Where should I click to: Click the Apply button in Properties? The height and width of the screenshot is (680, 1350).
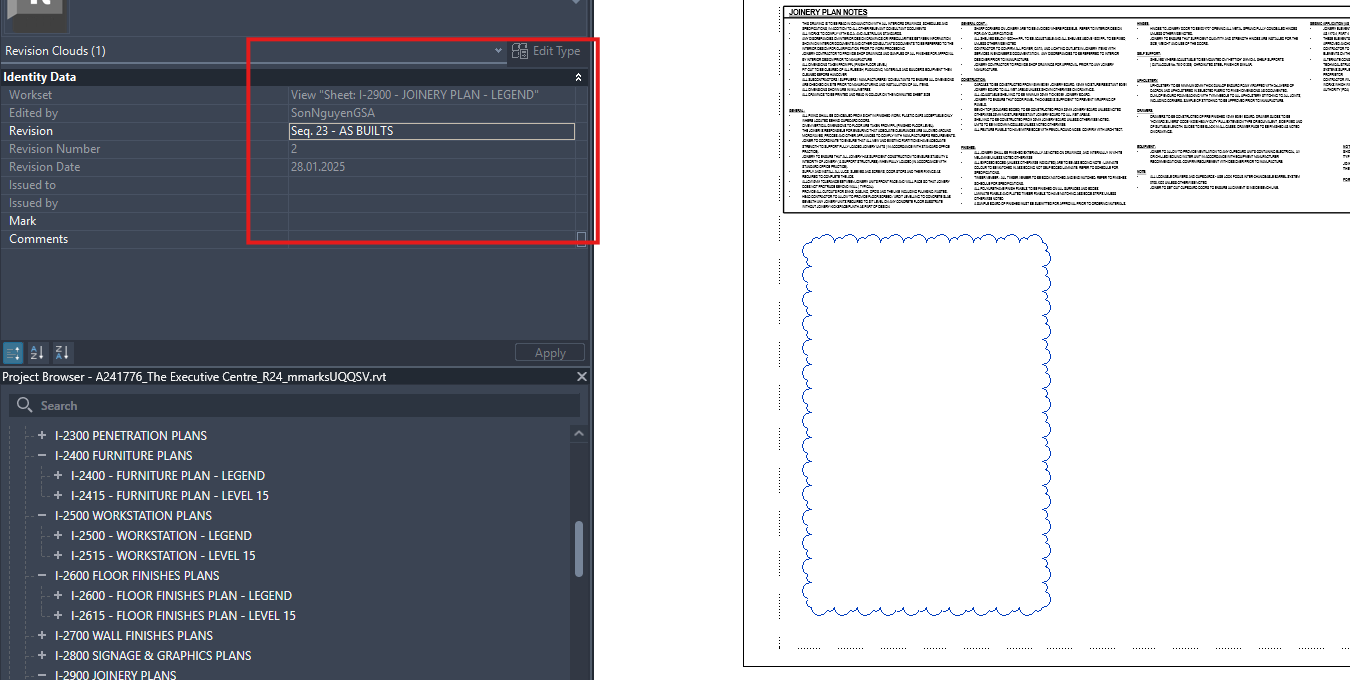click(x=549, y=352)
